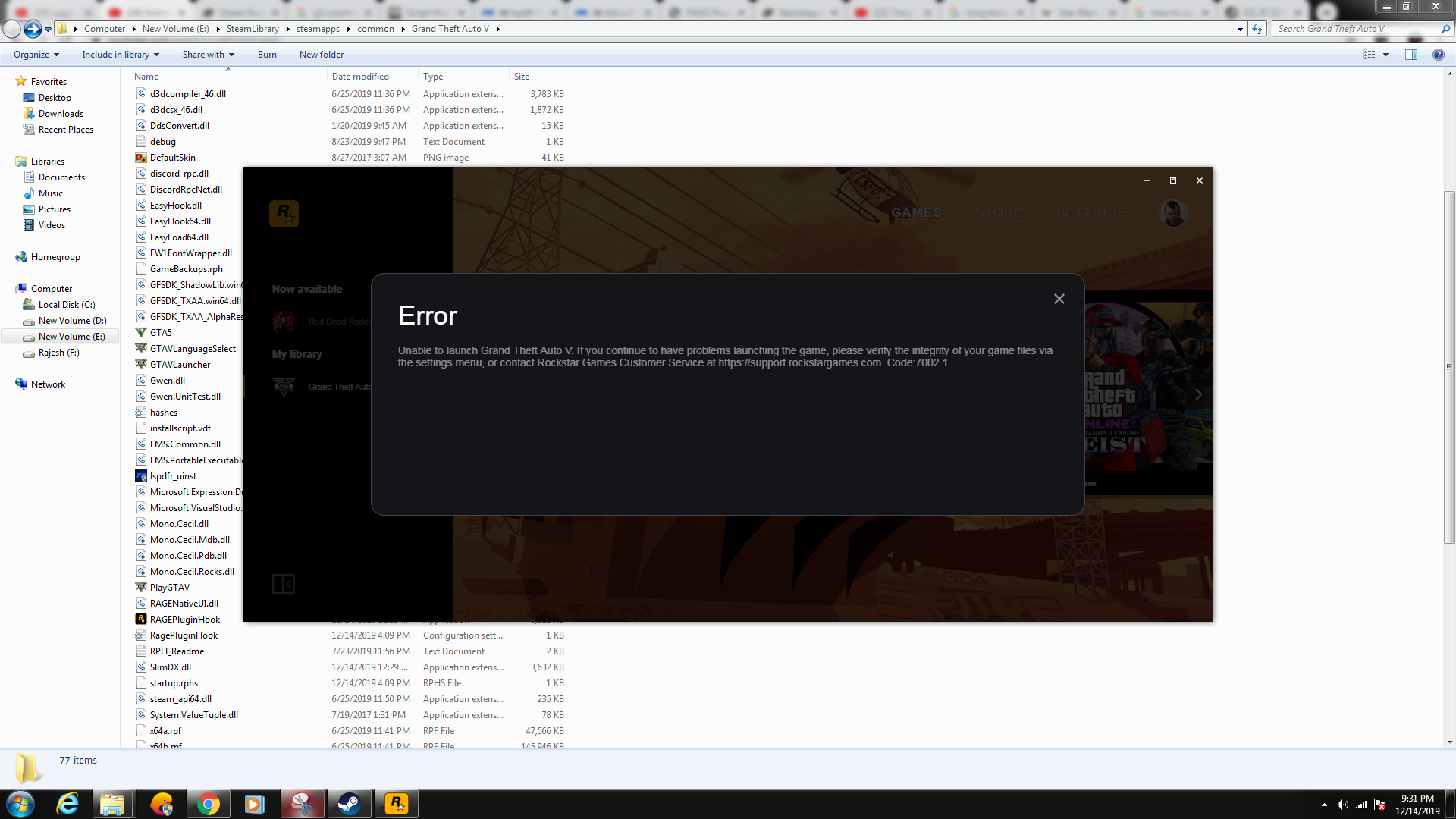
Task: Toggle the preview pane button
Action: (1410, 55)
